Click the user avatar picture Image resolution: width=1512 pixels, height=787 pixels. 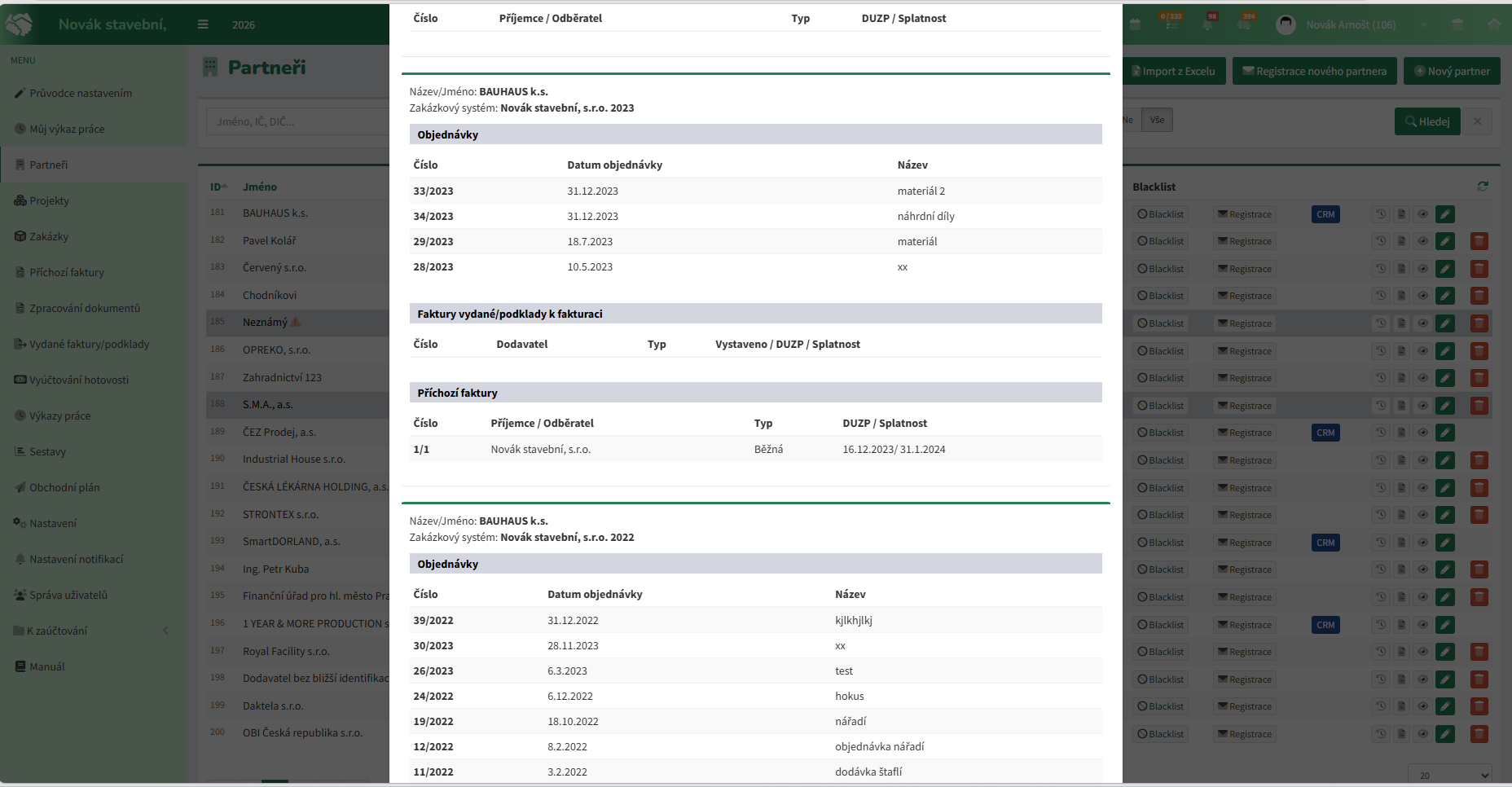(1286, 24)
